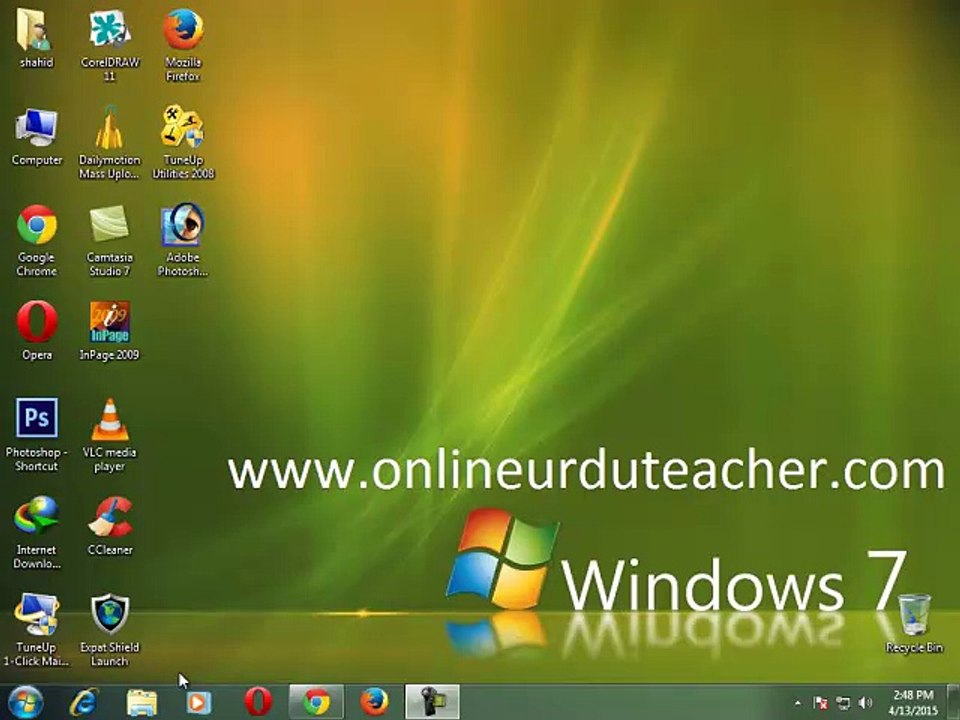Select the Recycle Bin icon
The height and width of the screenshot is (720, 960).
(914, 623)
